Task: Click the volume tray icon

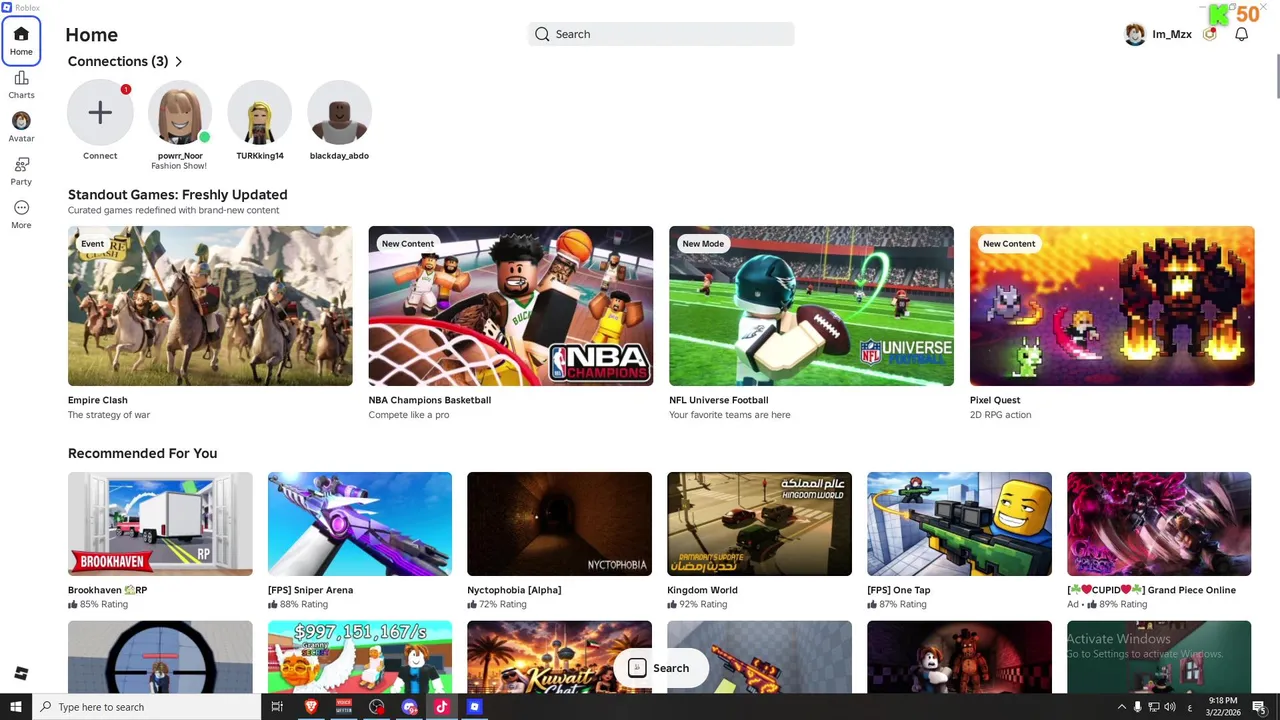Action: pos(1170,707)
